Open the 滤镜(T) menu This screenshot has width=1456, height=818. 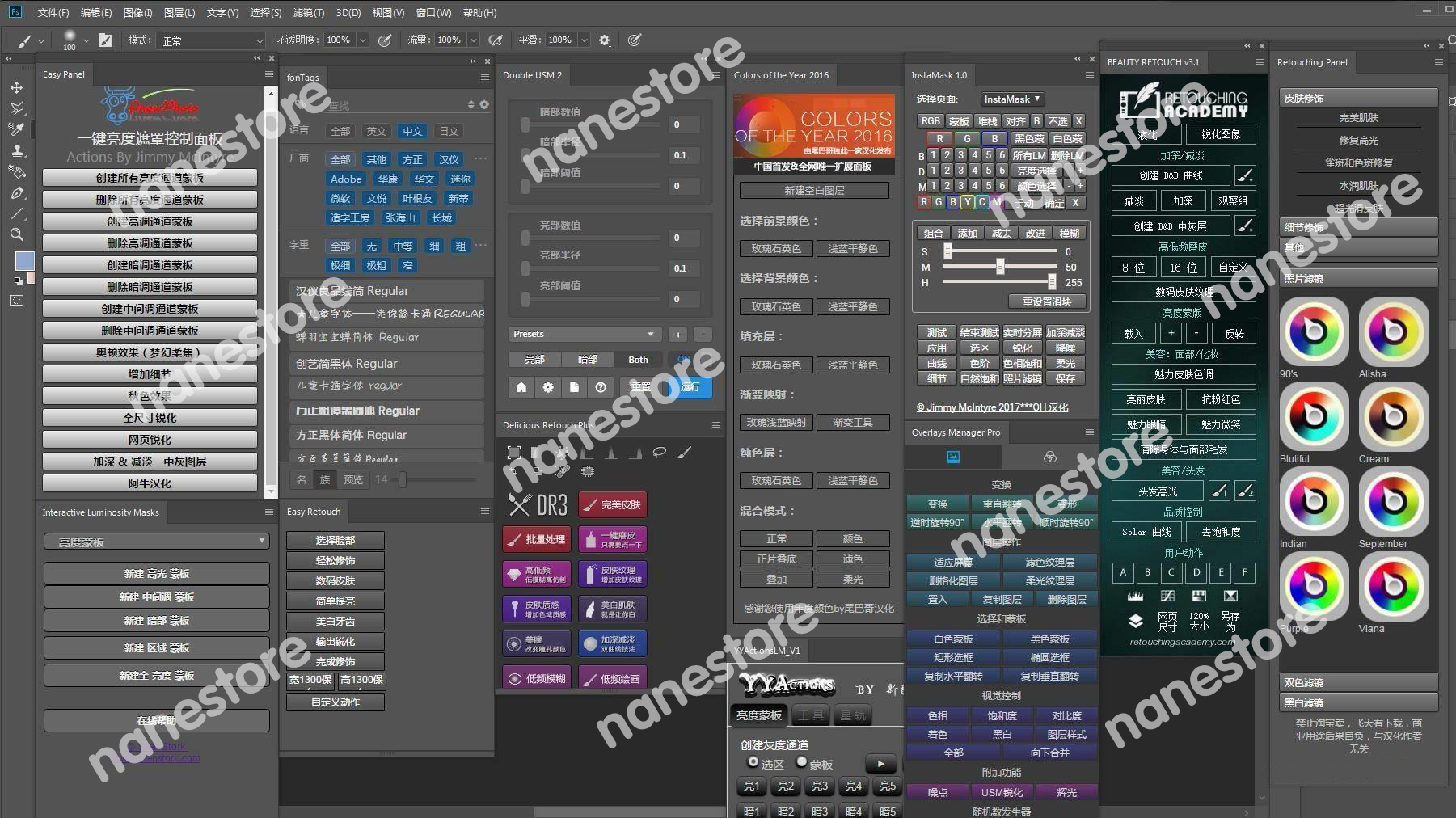coord(308,13)
